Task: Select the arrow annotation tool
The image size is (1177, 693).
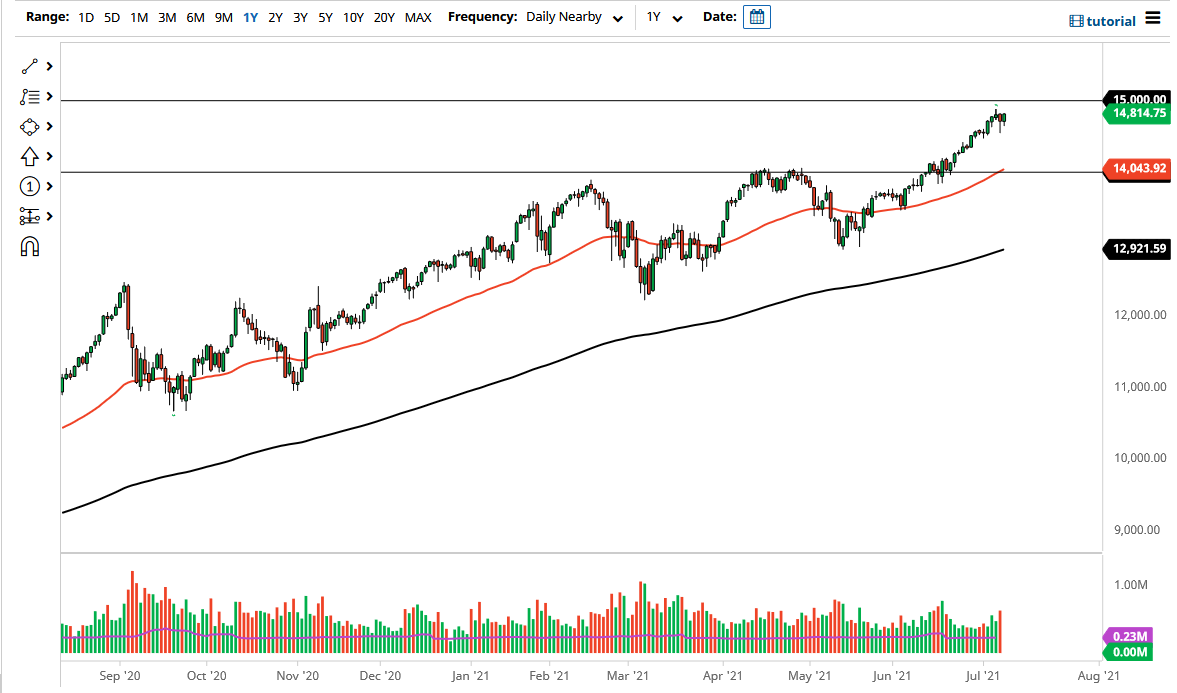Action: [x=30, y=156]
